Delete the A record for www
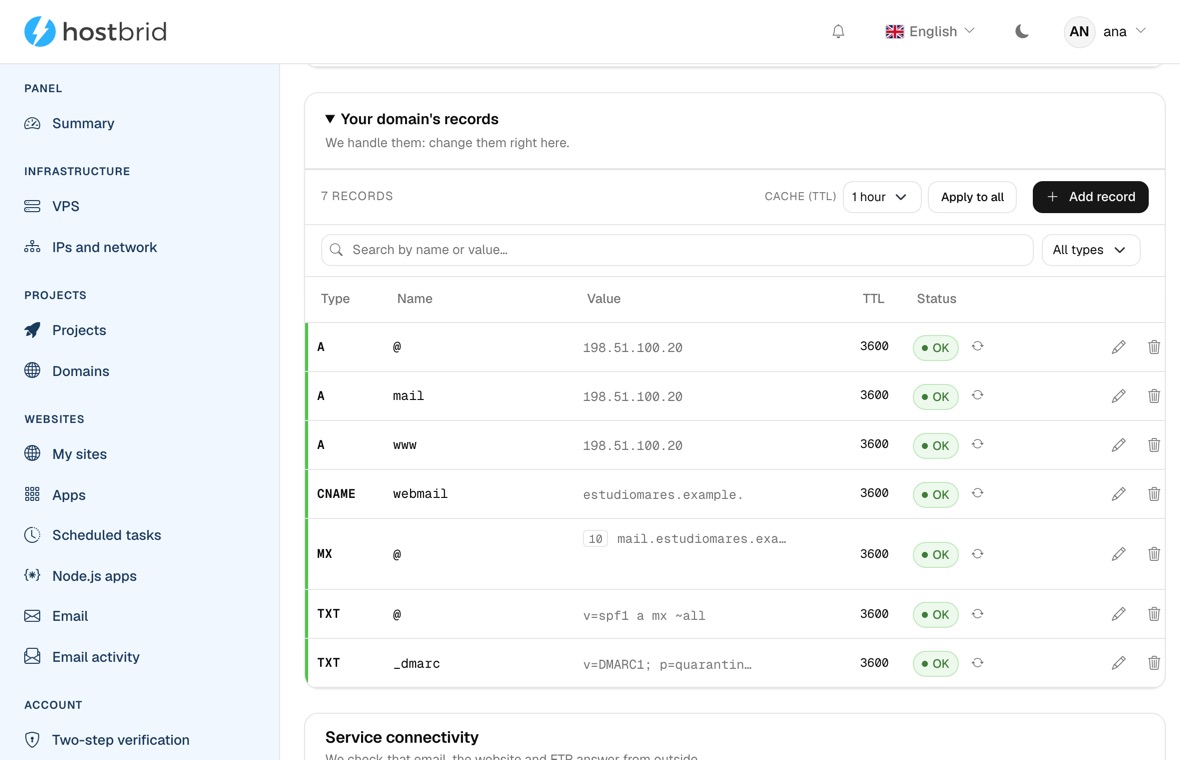 click(x=1154, y=445)
